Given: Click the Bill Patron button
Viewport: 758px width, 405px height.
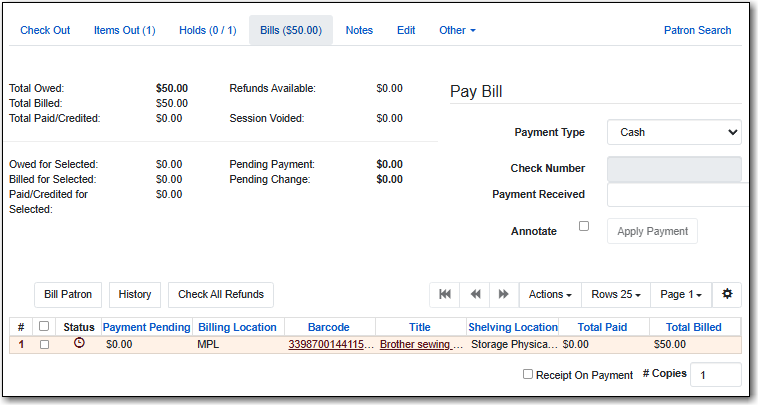Looking at the screenshot, I should pos(68,294).
